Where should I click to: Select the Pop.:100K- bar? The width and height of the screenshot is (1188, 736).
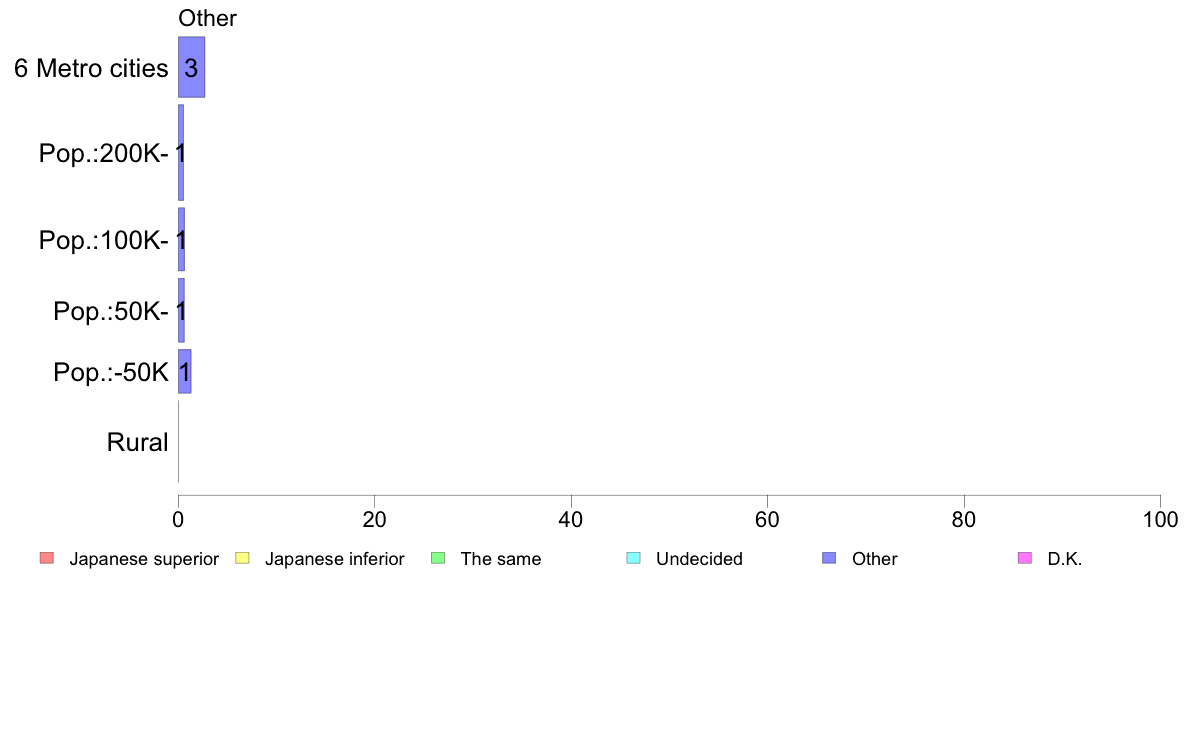point(182,240)
